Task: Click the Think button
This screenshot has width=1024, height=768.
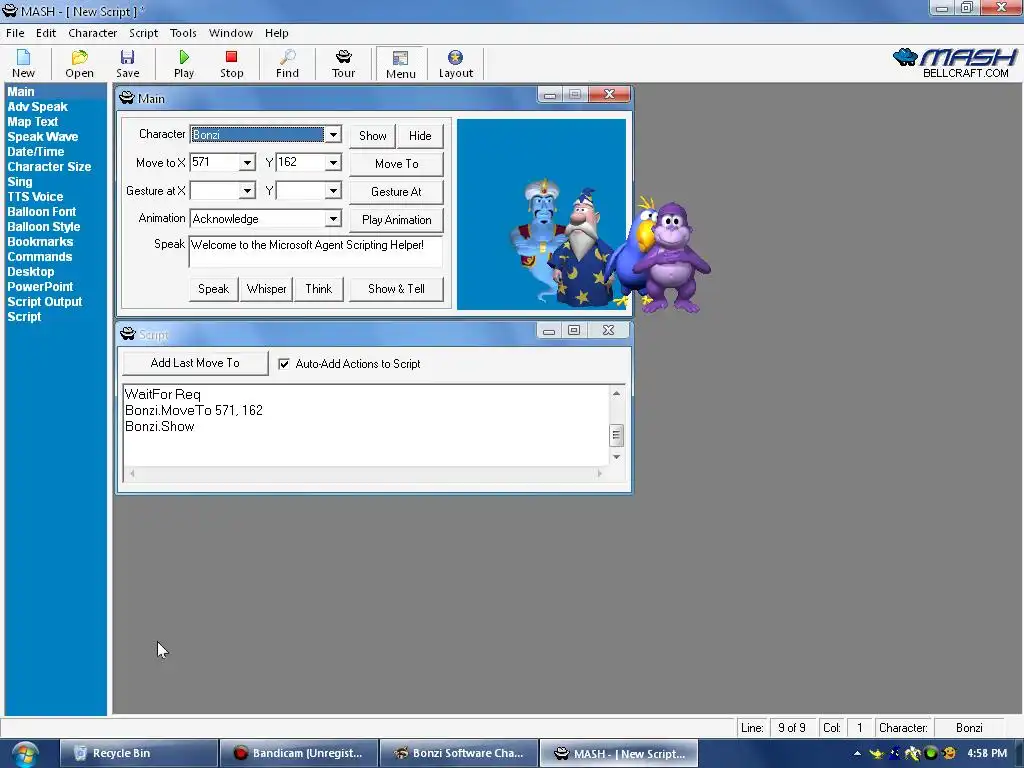Action: (x=319, y=289)
